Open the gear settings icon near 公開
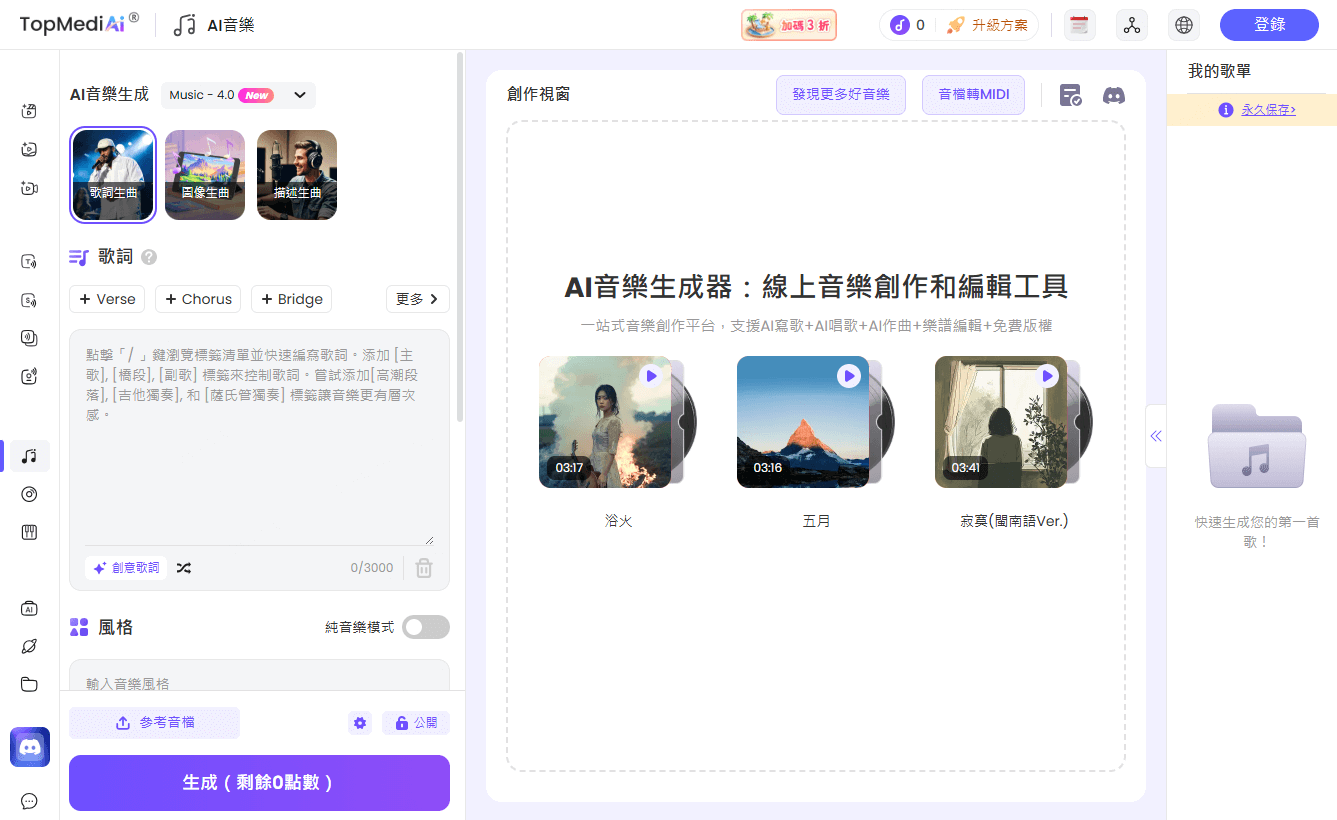1337x820 pixels. pyautogui.click(x=360, y=723)
